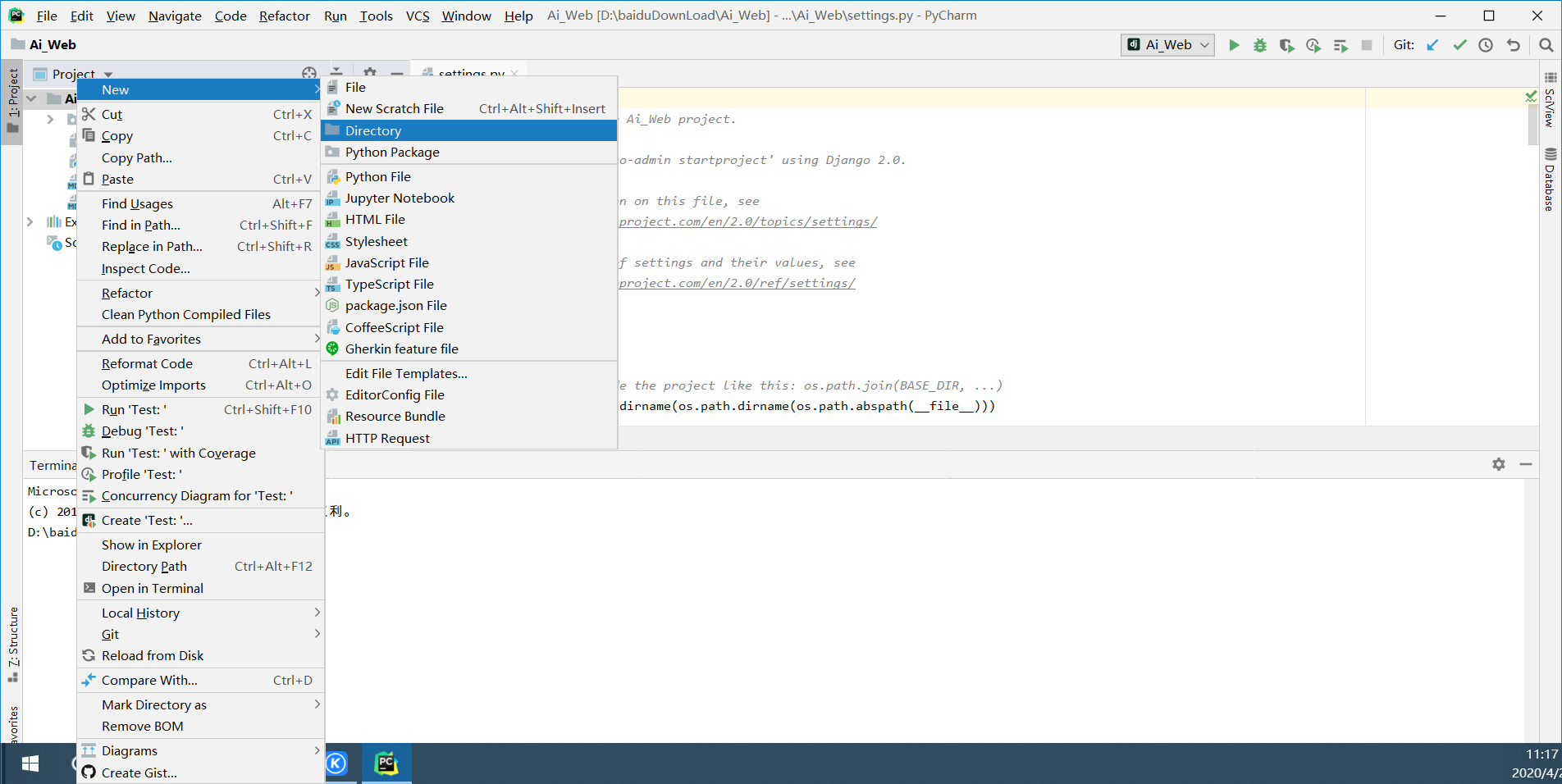The height and width of the screenshot is (784, 1562).
Task: Run the current configuration with the green play icon
Action: [1234, 45]
